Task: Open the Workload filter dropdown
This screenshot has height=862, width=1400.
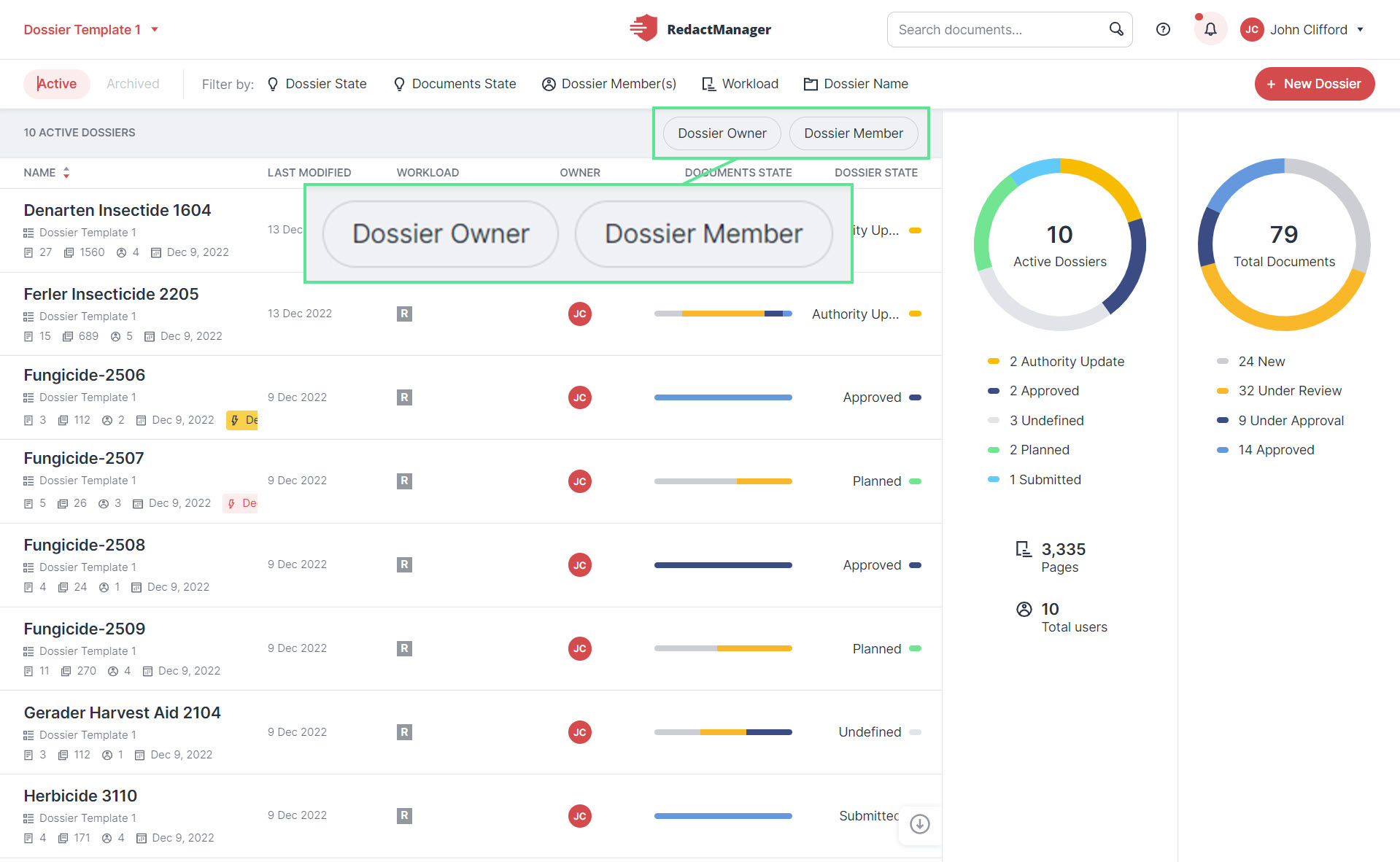Action: click(740, 84)
